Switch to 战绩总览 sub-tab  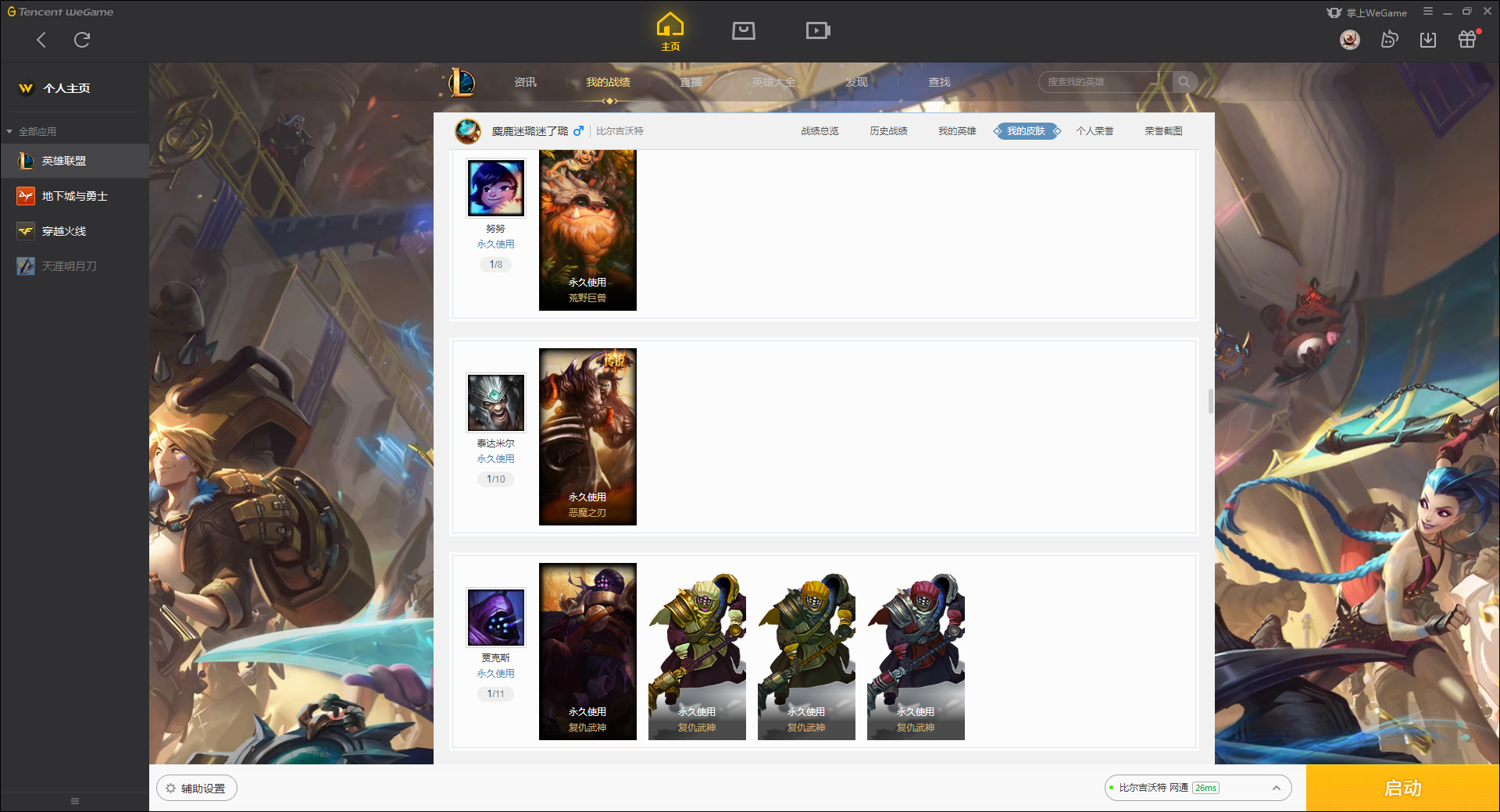(x=820, y=131)
